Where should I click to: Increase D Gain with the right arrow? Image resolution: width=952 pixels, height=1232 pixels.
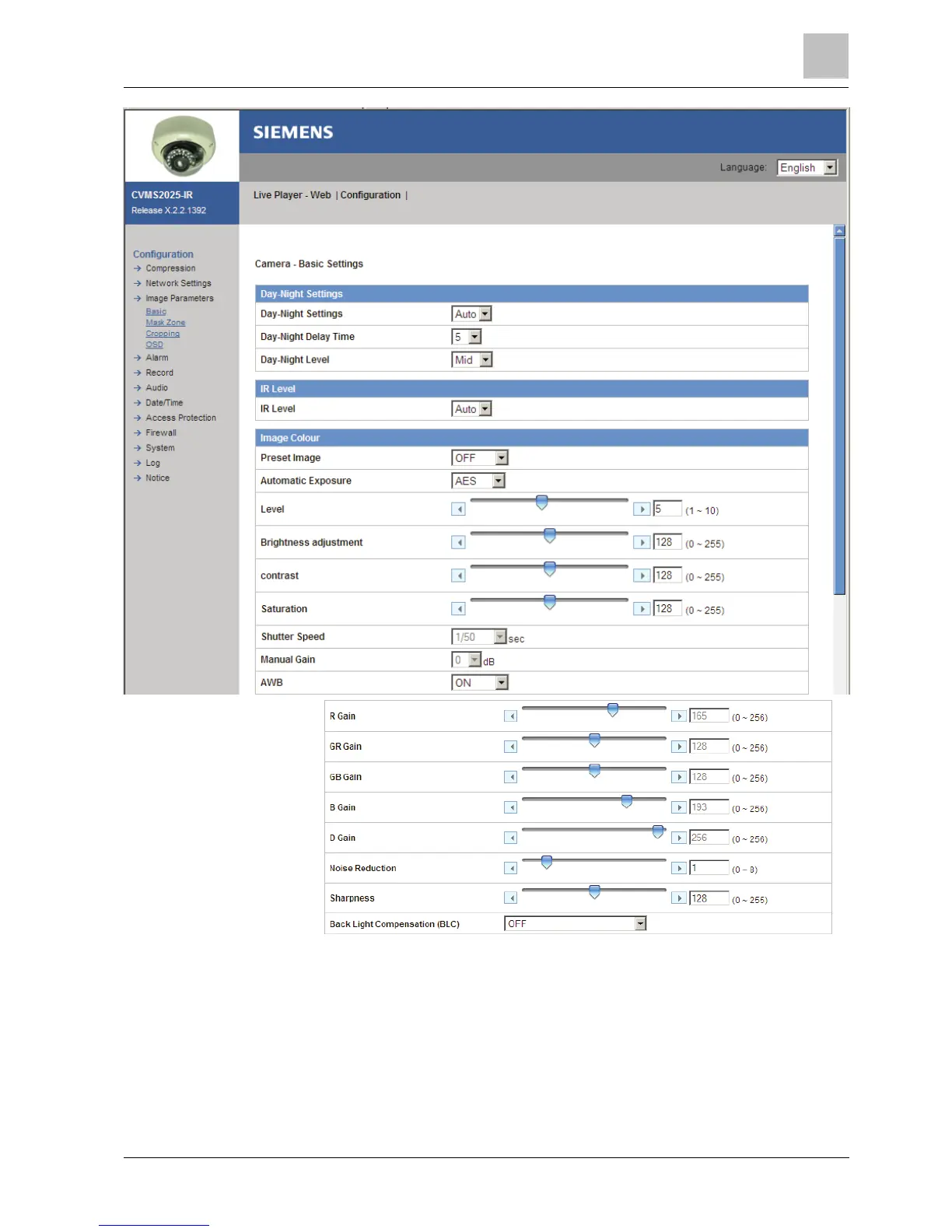pyautogui.click(x=679, y=838)
